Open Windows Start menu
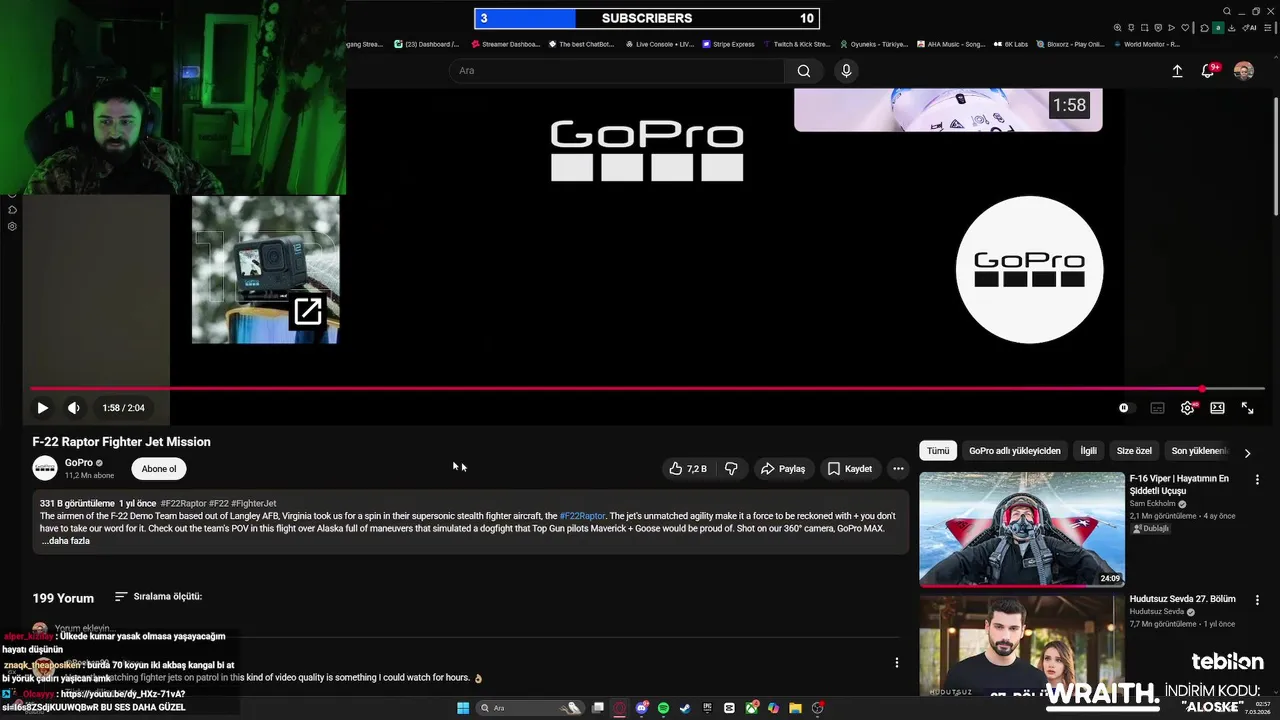The image size is (1280, 720). [x=463, y=708]
